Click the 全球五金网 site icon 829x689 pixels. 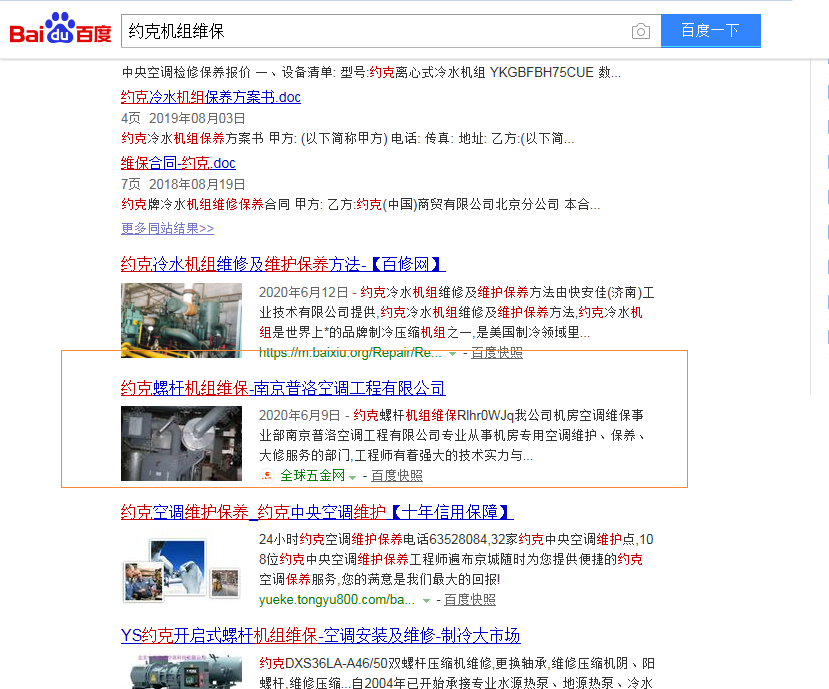(267, 475)
